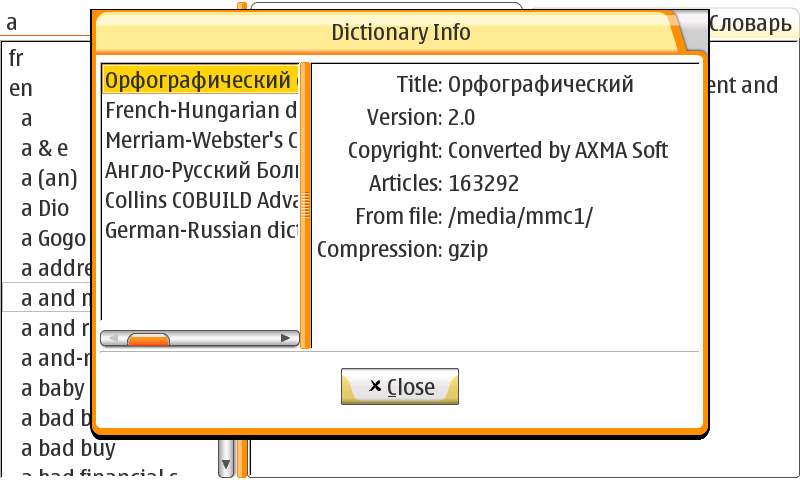Pick the Англо-Русский dictionary entry

(200, 170)
